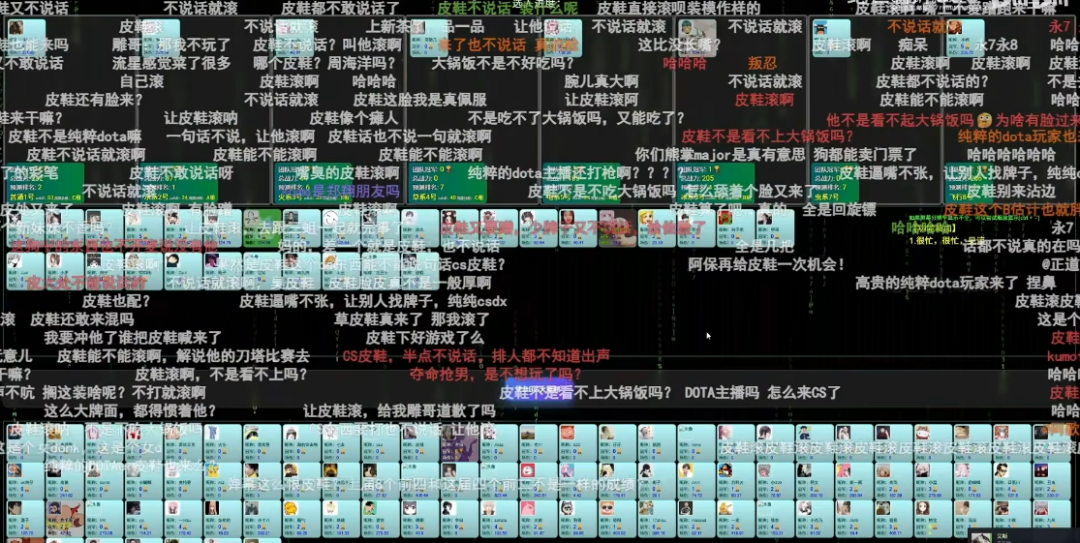Select the green 水系2号 team panel
The image size is (1080, 543).
[180, 183]
